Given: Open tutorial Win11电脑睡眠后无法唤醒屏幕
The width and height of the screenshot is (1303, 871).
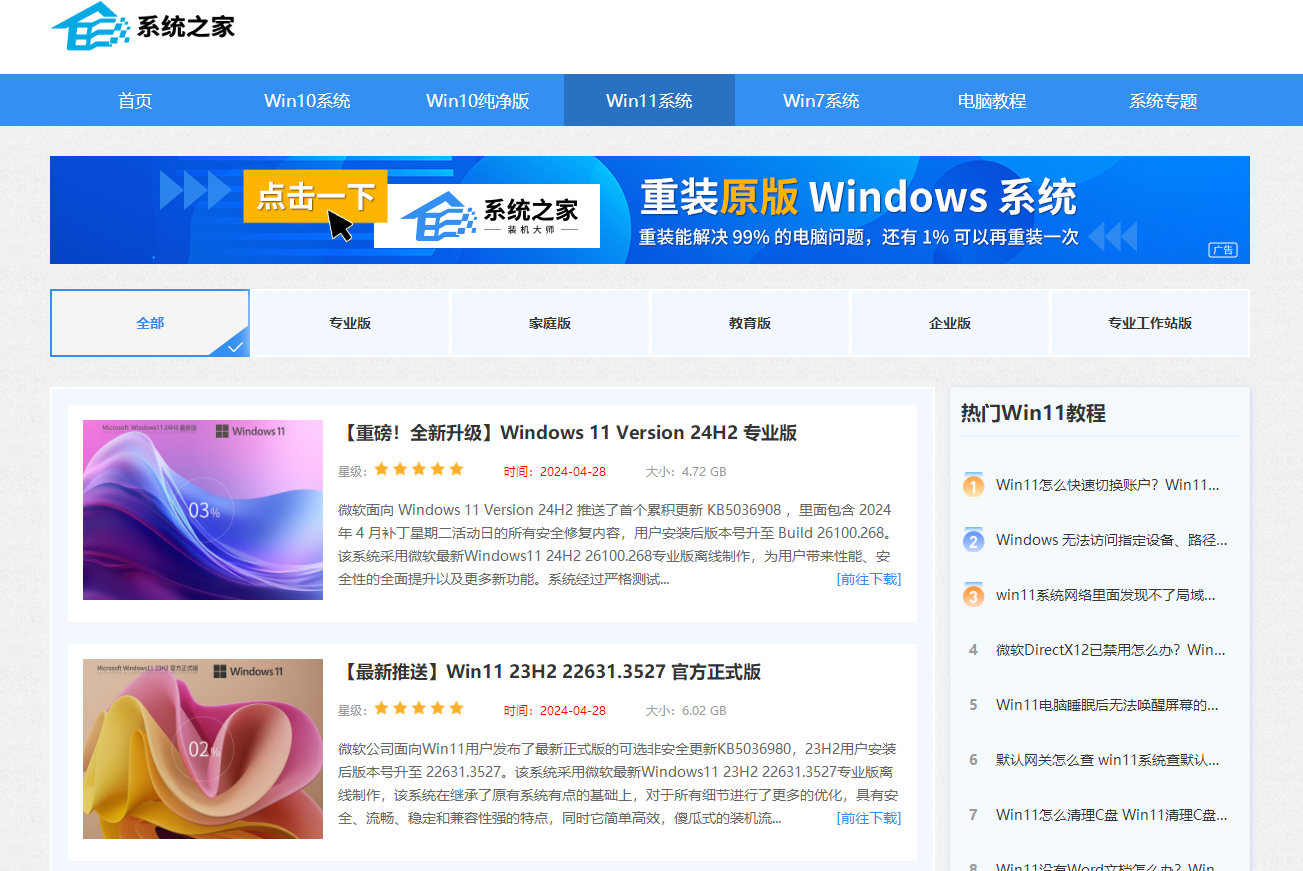Looking at the screenshot, I should [x=1108, y=705].
